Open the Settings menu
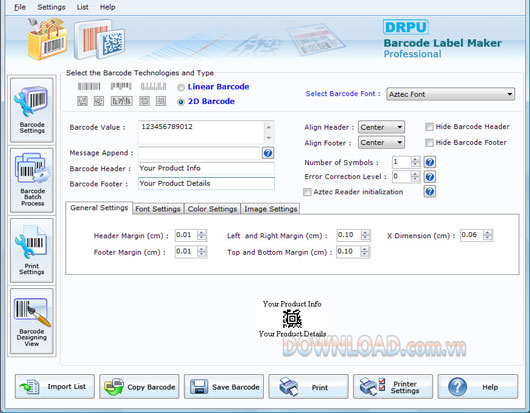This screenshot has height=413, width=530. tap(51, 7)
